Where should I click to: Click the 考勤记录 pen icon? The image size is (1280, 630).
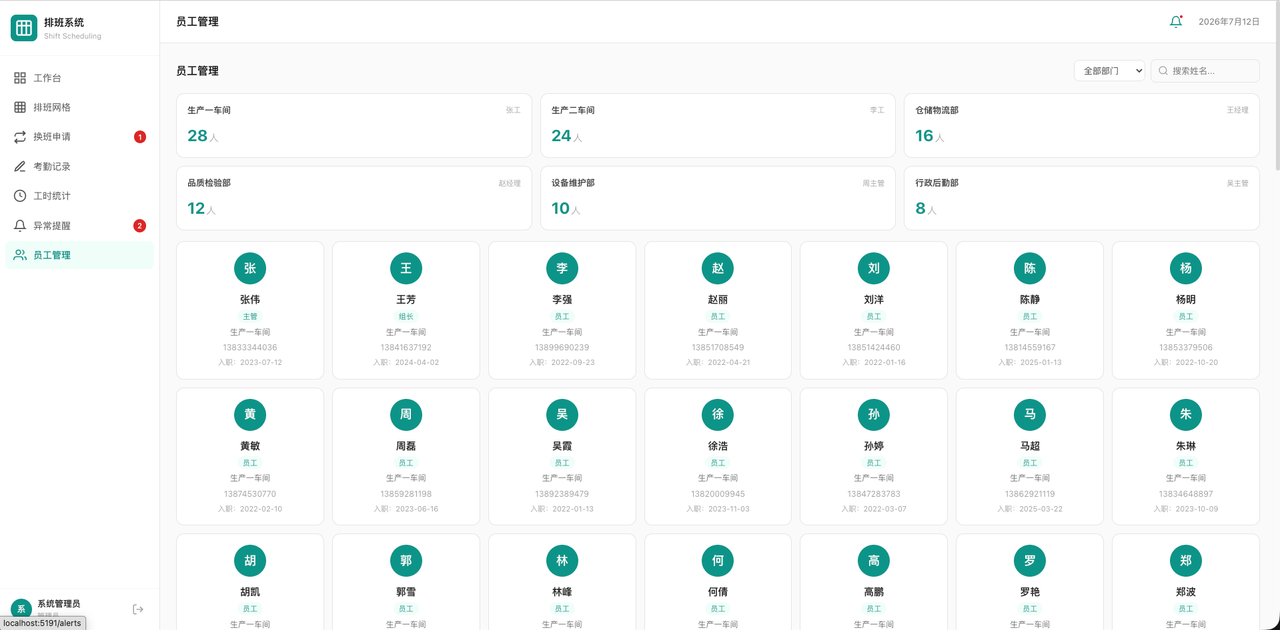pos(20,166)
